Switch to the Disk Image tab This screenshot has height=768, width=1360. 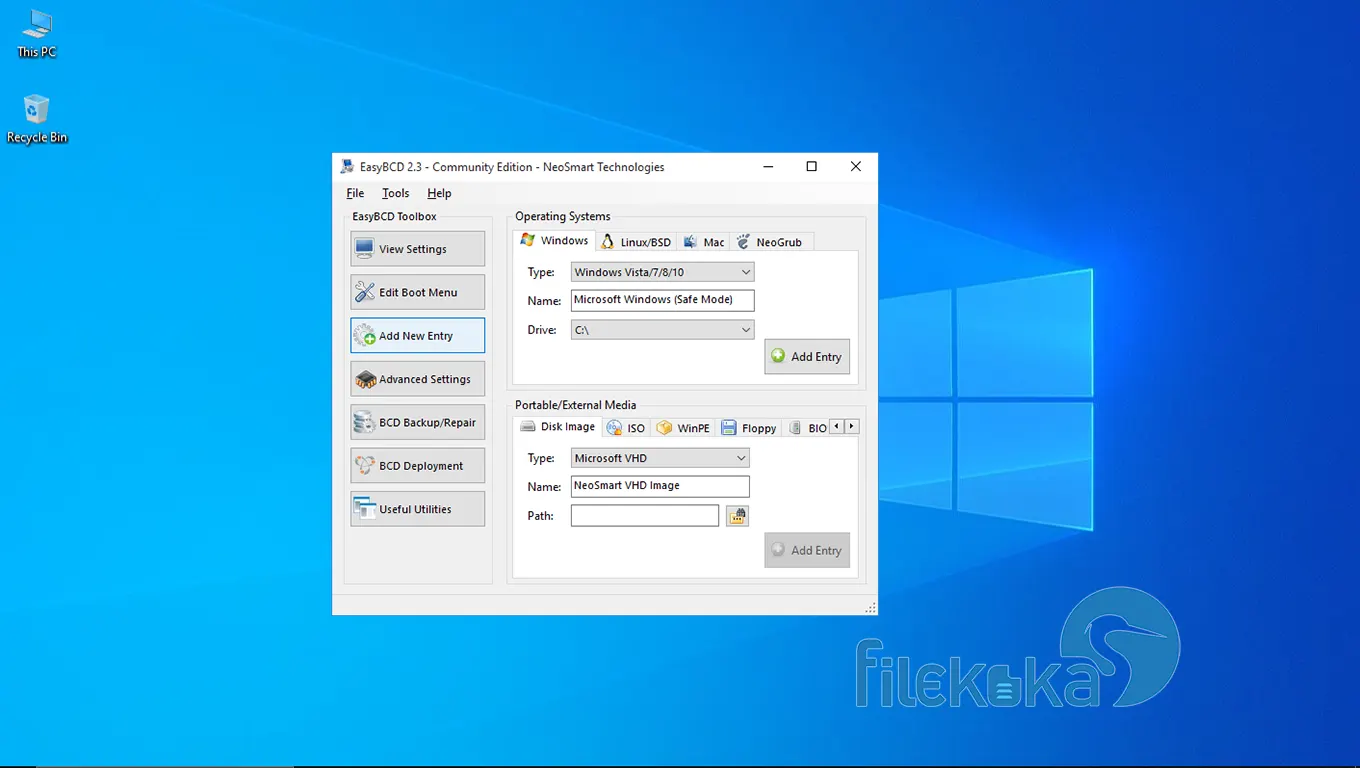(x=557, y=426)
